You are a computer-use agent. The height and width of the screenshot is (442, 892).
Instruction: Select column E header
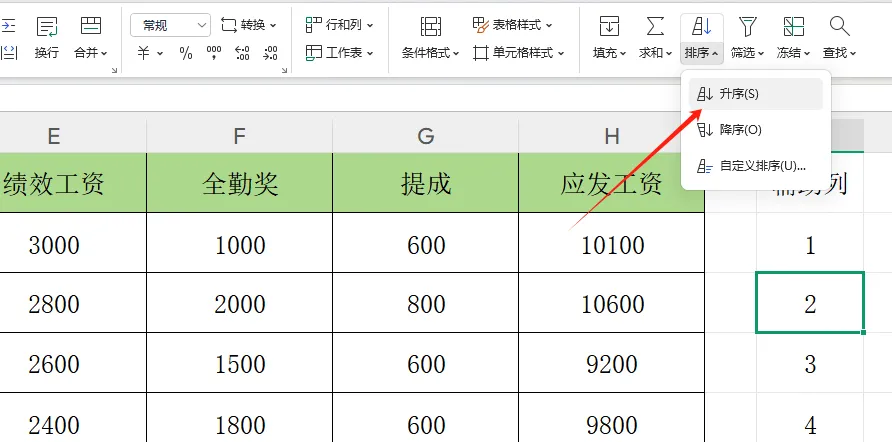click(x=73, y=136)
